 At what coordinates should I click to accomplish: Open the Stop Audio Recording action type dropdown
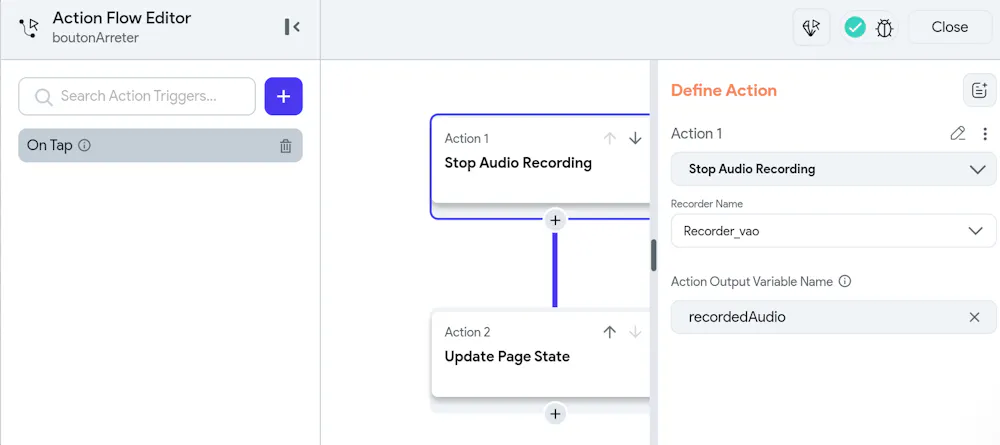(834, 169)
